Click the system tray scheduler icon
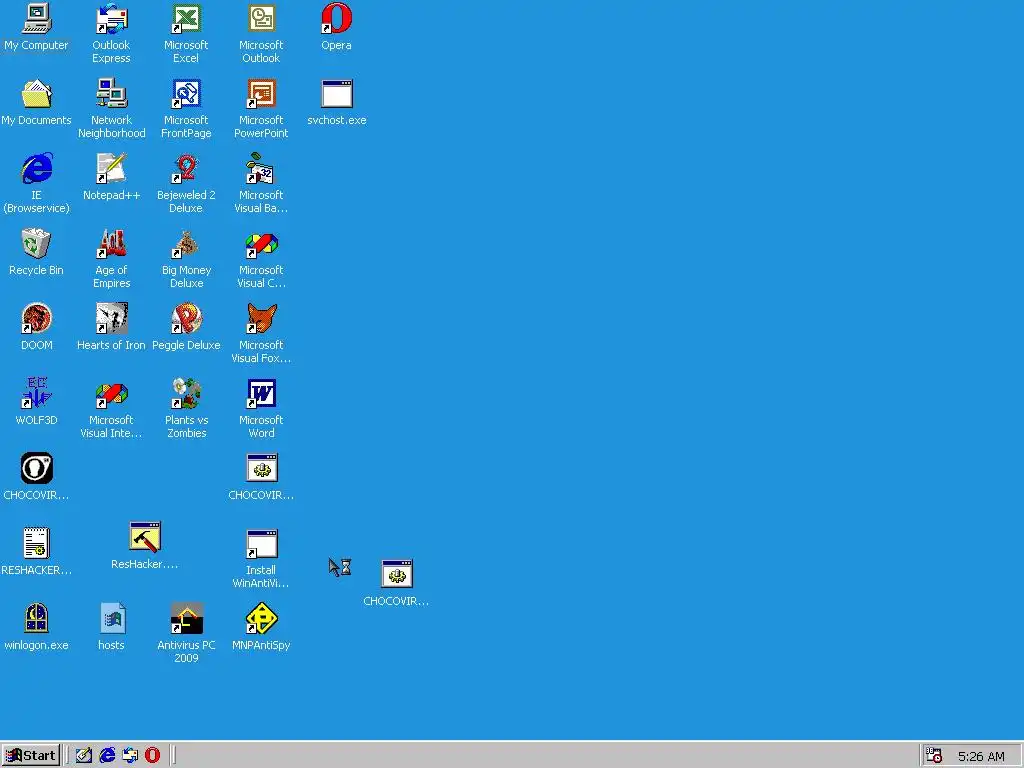 click(x=934, y=756)
